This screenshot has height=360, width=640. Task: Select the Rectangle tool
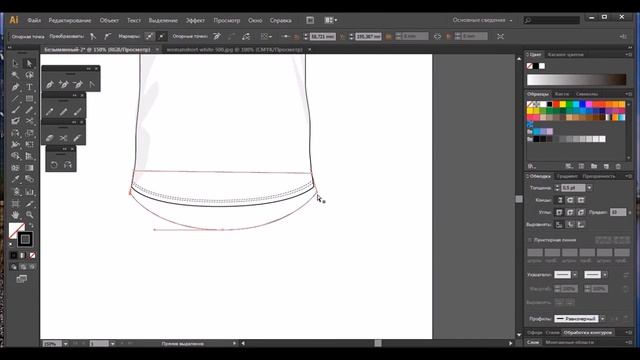[x=29, y=98]
